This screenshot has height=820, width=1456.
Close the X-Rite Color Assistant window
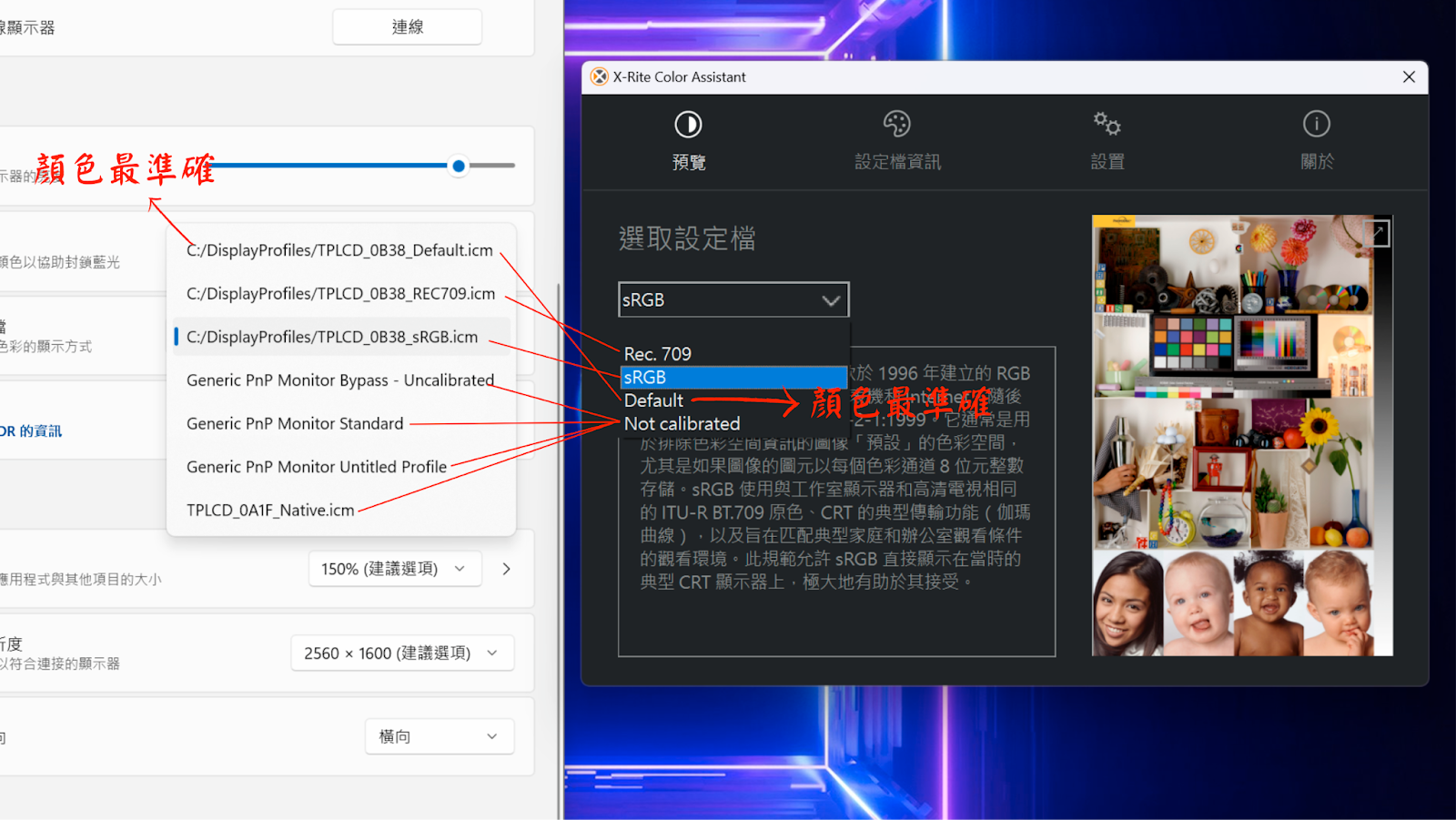point(1409,77)
